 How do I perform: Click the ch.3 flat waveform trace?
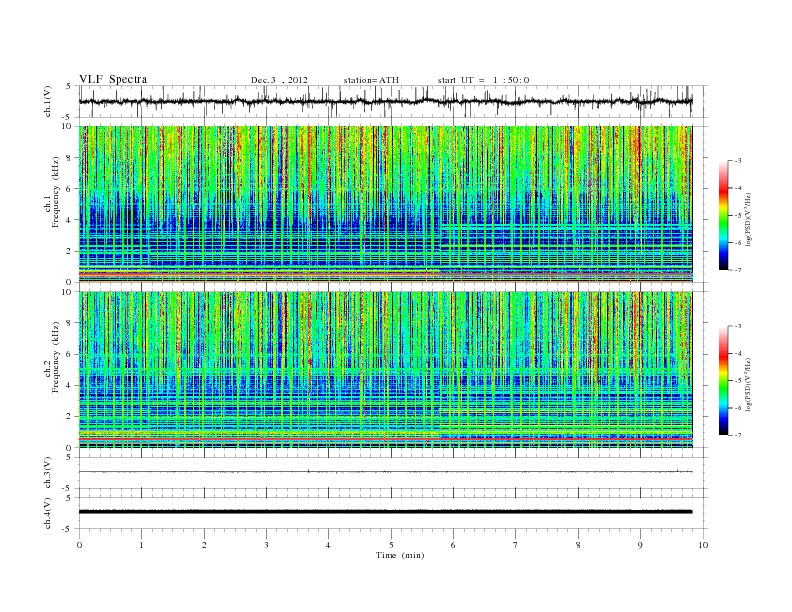click(x=385, y=472)
